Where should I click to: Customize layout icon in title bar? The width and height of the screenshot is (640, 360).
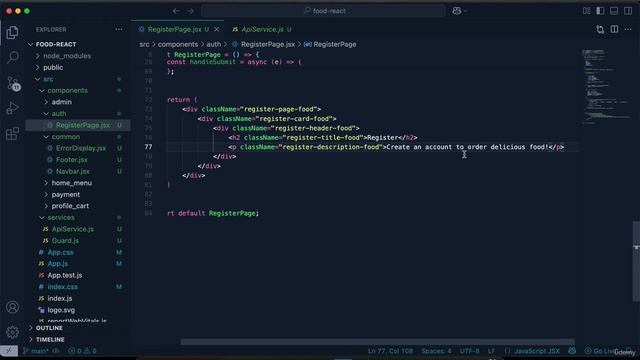587,11
